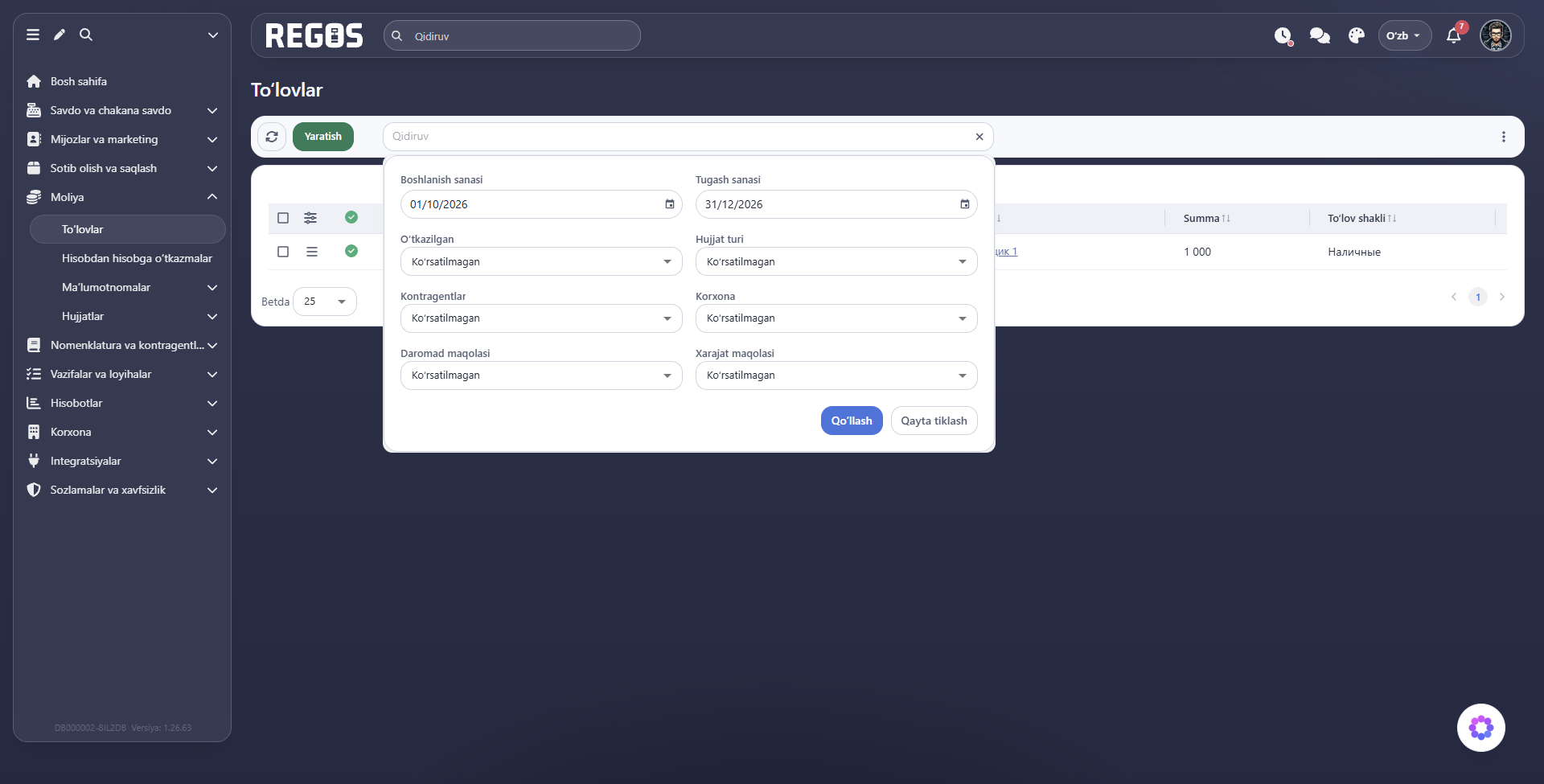Image resolution: width=1544 pixels, height=784 pixels.
Task: Open the Korxona filter dropdown
Action: [x=836, y=318]
